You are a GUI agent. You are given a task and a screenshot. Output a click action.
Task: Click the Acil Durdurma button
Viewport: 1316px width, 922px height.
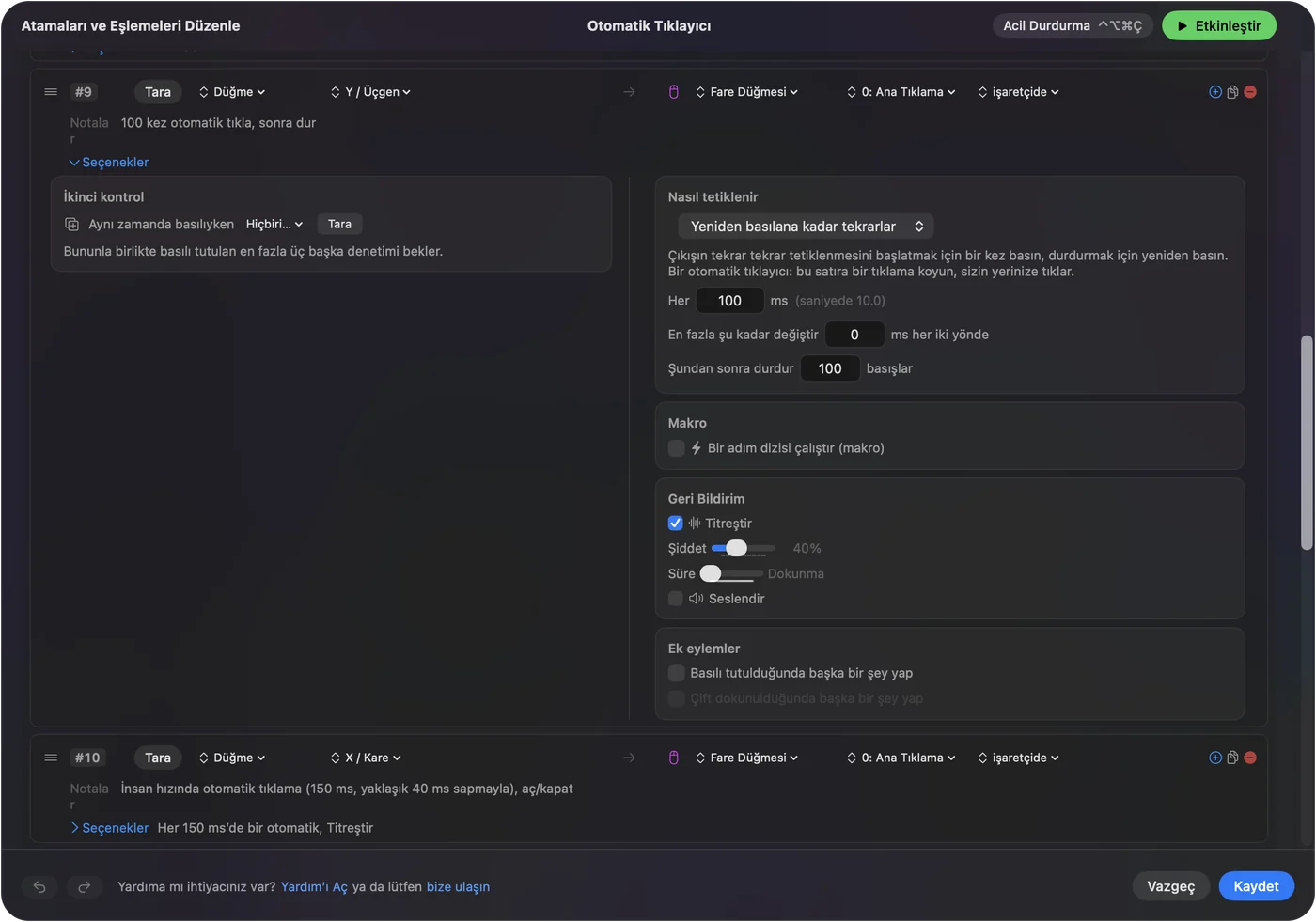point(1073,25)
